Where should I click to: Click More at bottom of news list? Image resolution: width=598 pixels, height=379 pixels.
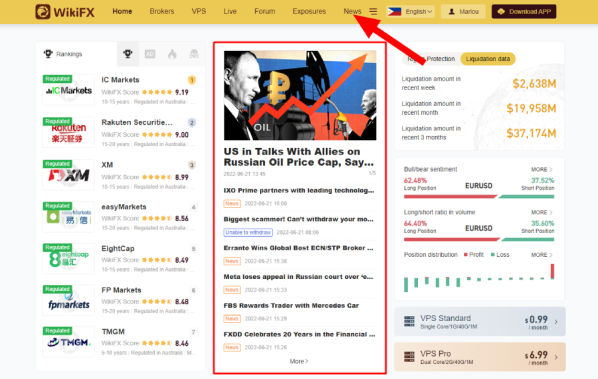click(299, 361)
